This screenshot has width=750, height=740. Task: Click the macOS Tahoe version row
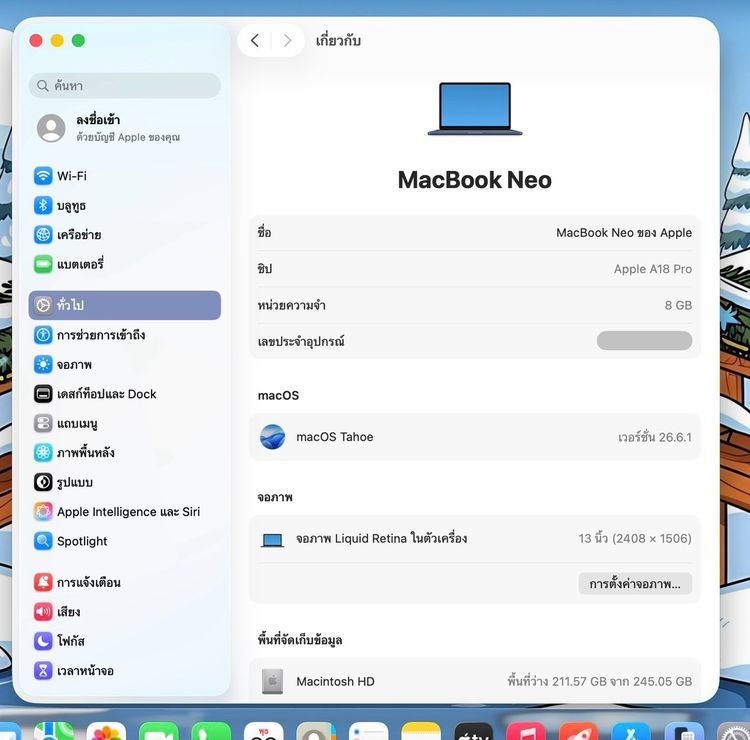click(x=474, y=437)
